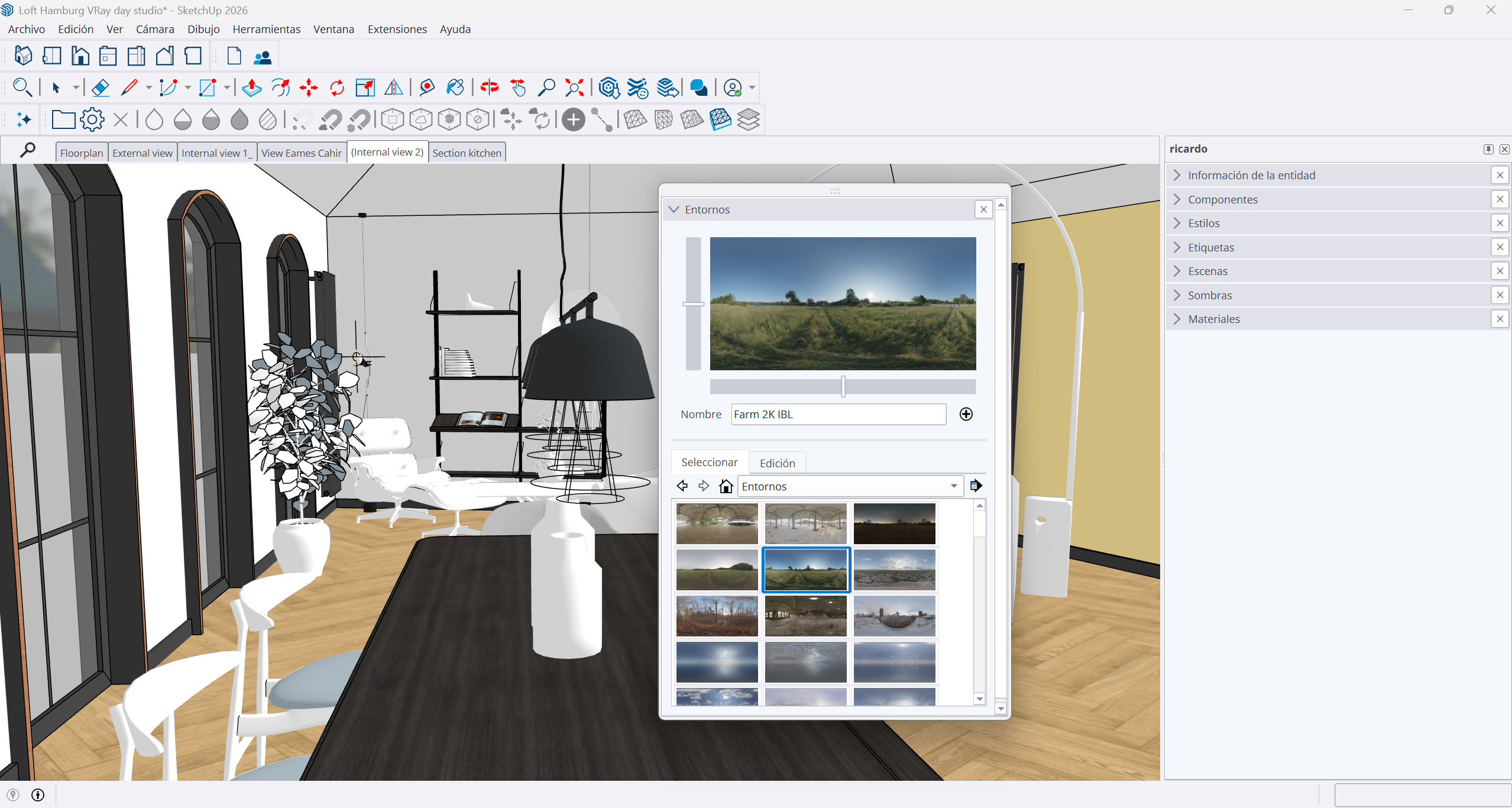The image size is (1512, 808).
Task: Open the blue chat bubbles icon
Action: (699, 88)
